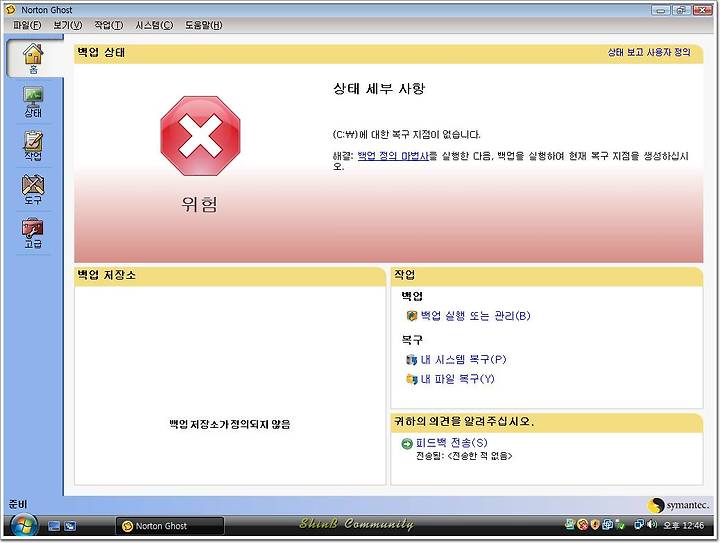
Task: Open the 시스템(C) menu
Action: (154, 25)
